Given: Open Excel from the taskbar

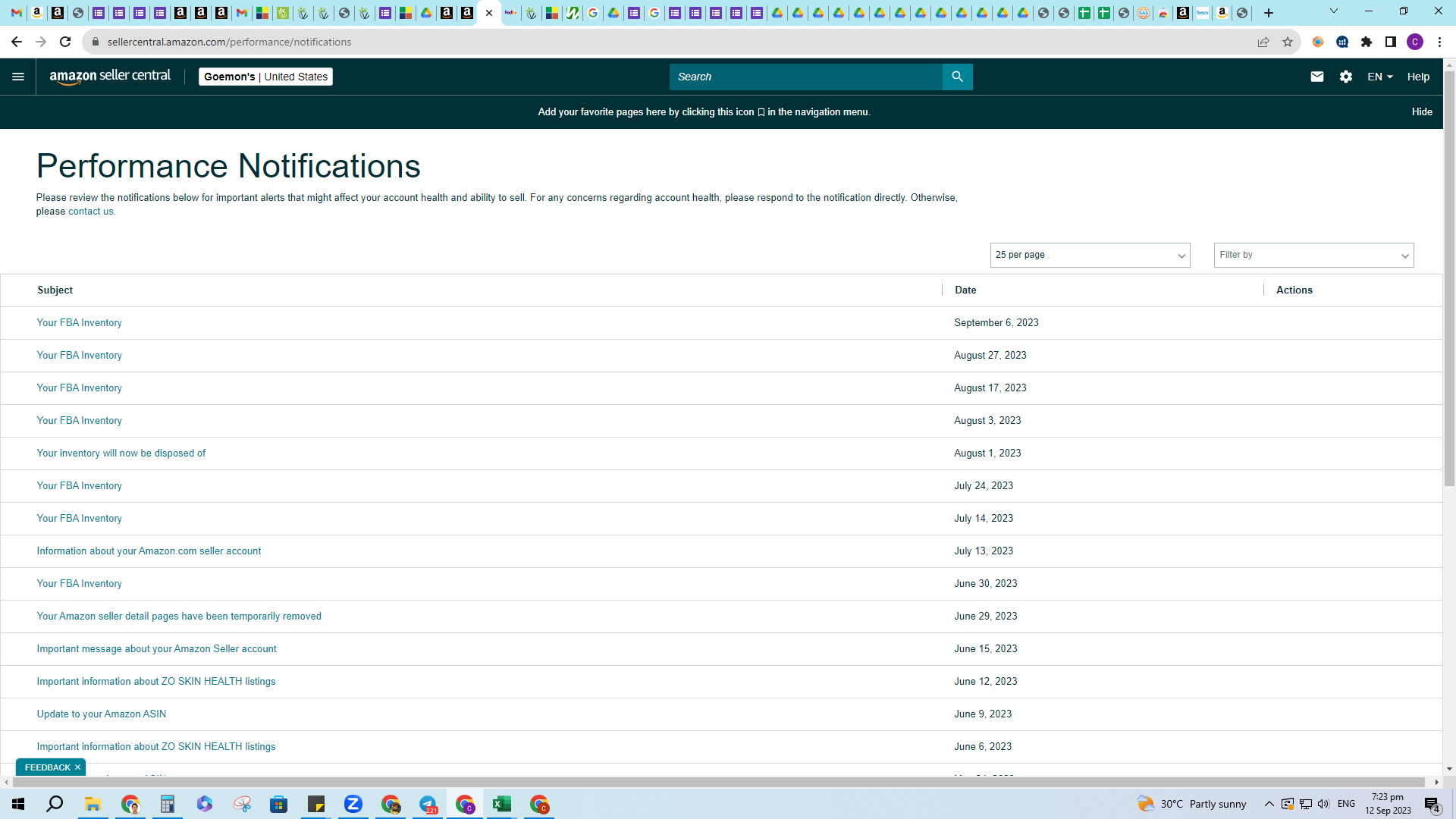Looking at the screenshot, I should coord(501,804).
